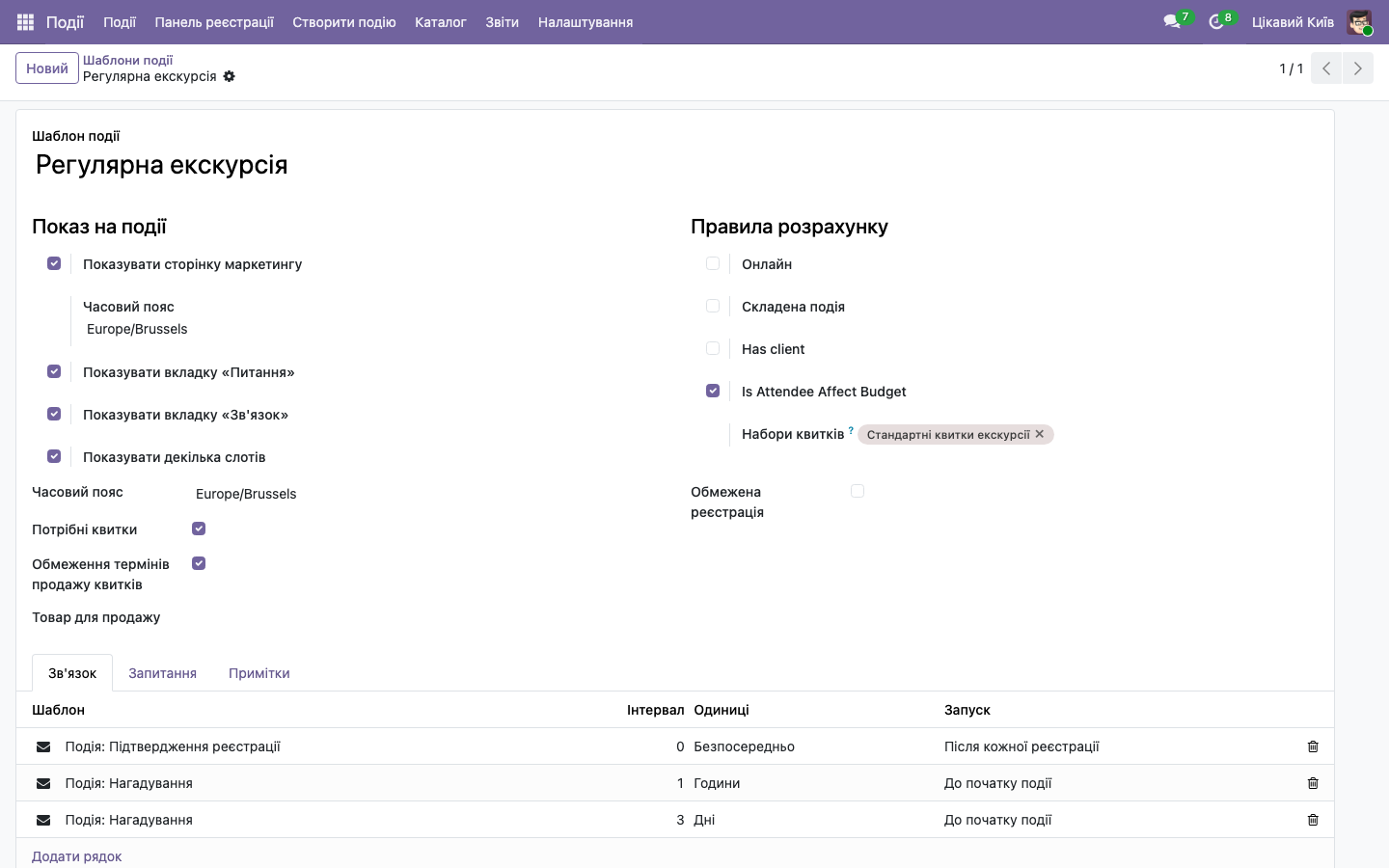Open the gear actions menu next to Регулярна екскурсія
Screen dimensions: 1389x868
(230, 76)
